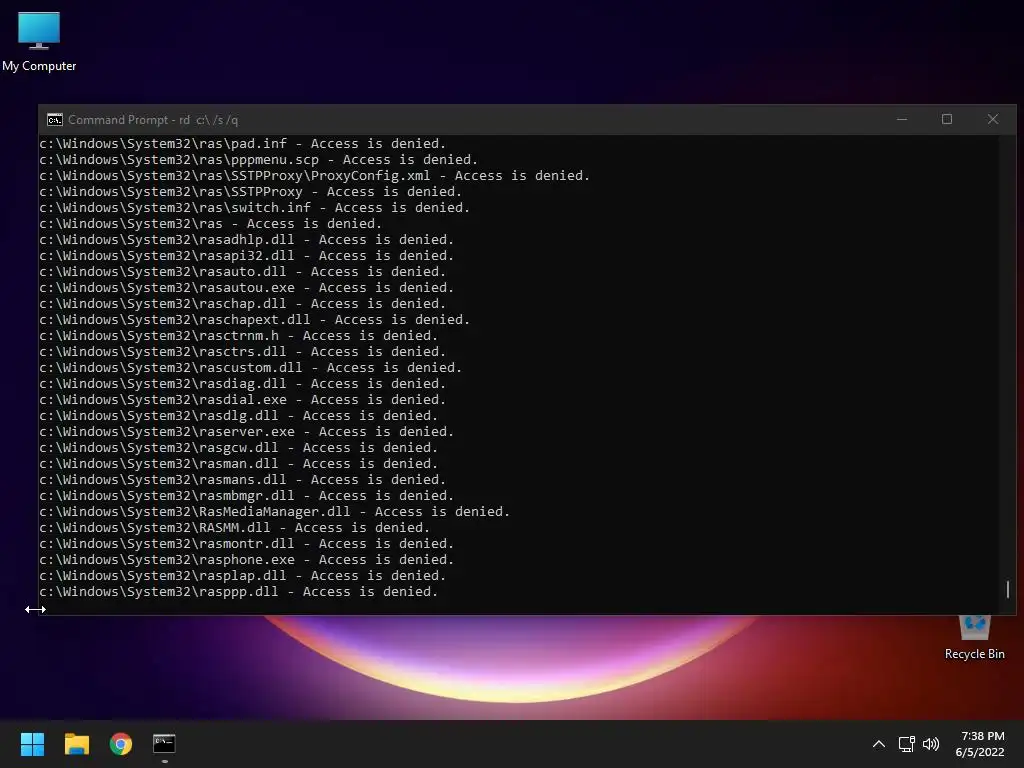Screen dimensions: 1024x768
Task: Maximize the Command Prompt window
Action: pyautogui.click(x=947, y=120)
